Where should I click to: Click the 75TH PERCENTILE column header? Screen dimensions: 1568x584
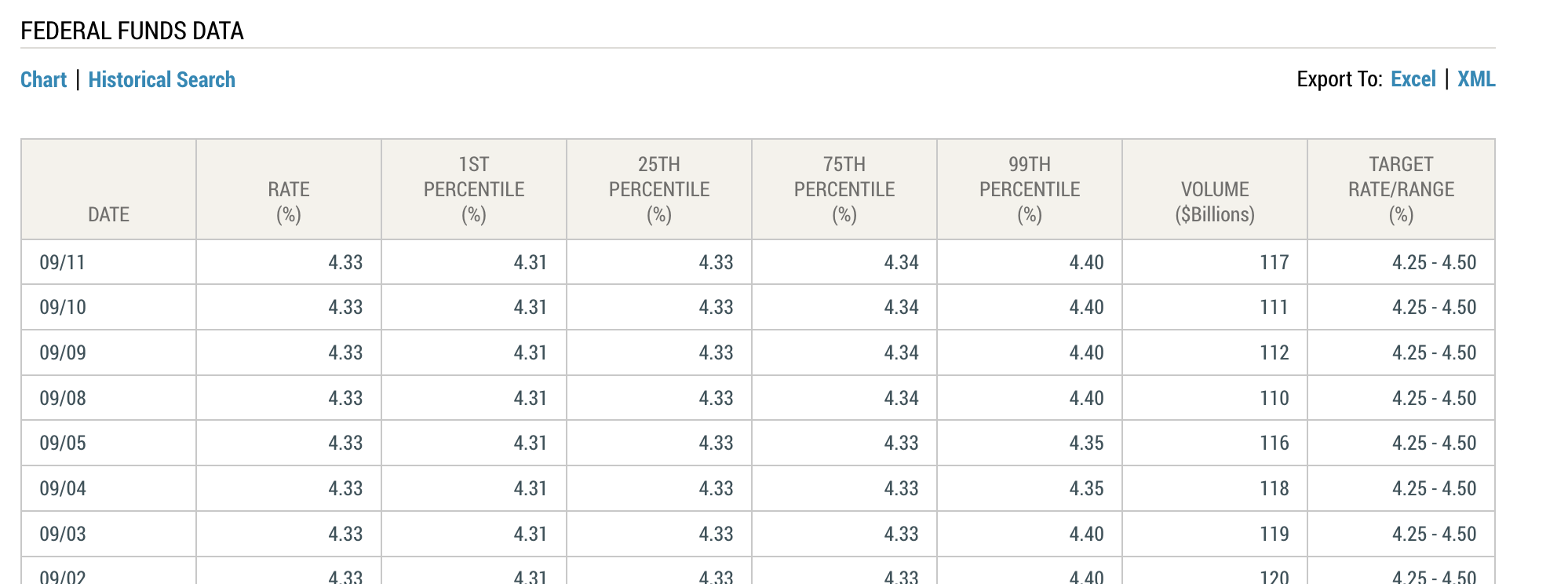click(844, 189)
